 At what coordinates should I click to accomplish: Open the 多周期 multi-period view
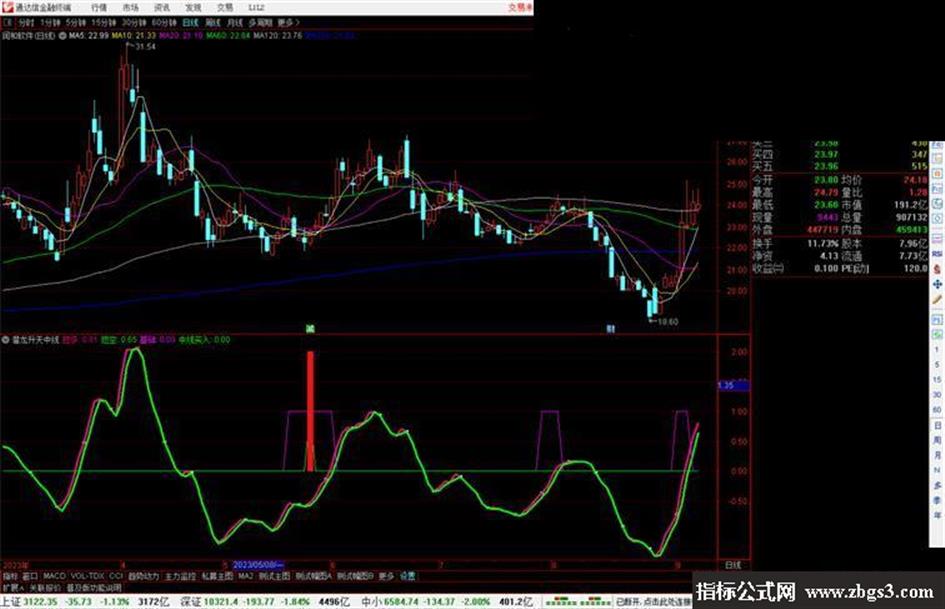(260, 23)
